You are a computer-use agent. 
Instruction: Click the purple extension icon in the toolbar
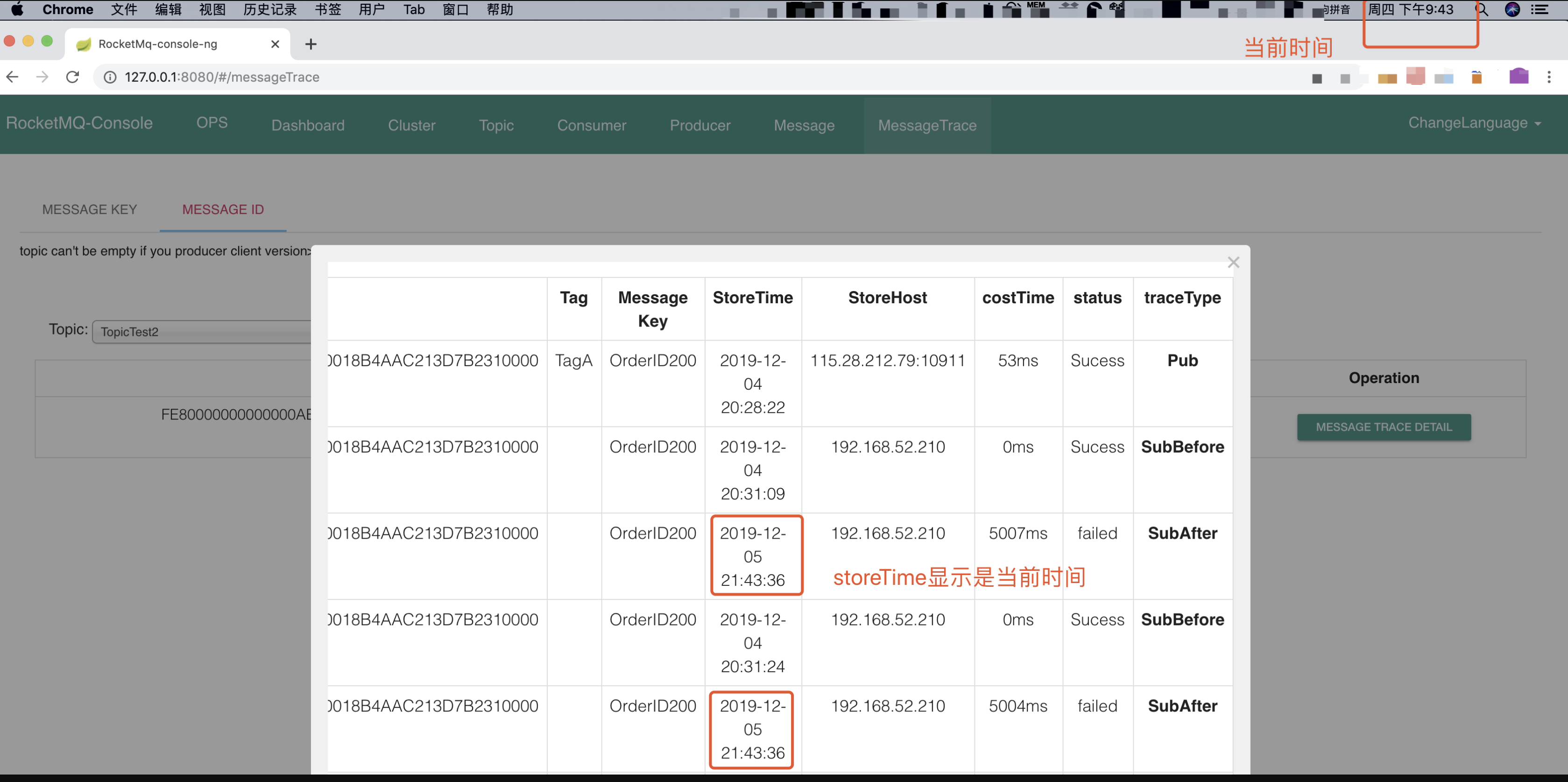coord(1518,77)
